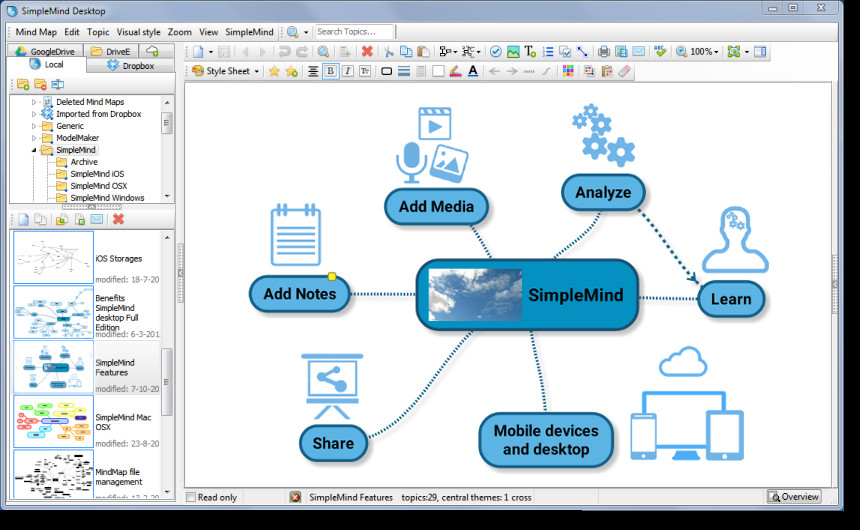Click the New mind map toolbar icon
The image size is (860, 530).
197,52
